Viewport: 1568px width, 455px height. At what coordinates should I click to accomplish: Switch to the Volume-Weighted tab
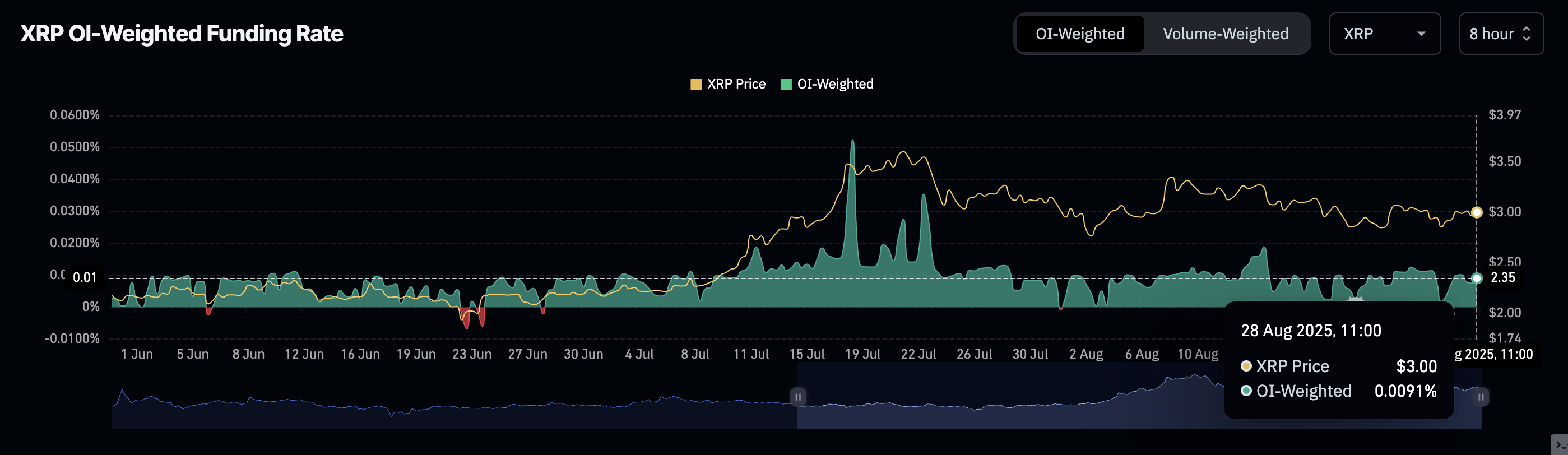(1225, 34)
